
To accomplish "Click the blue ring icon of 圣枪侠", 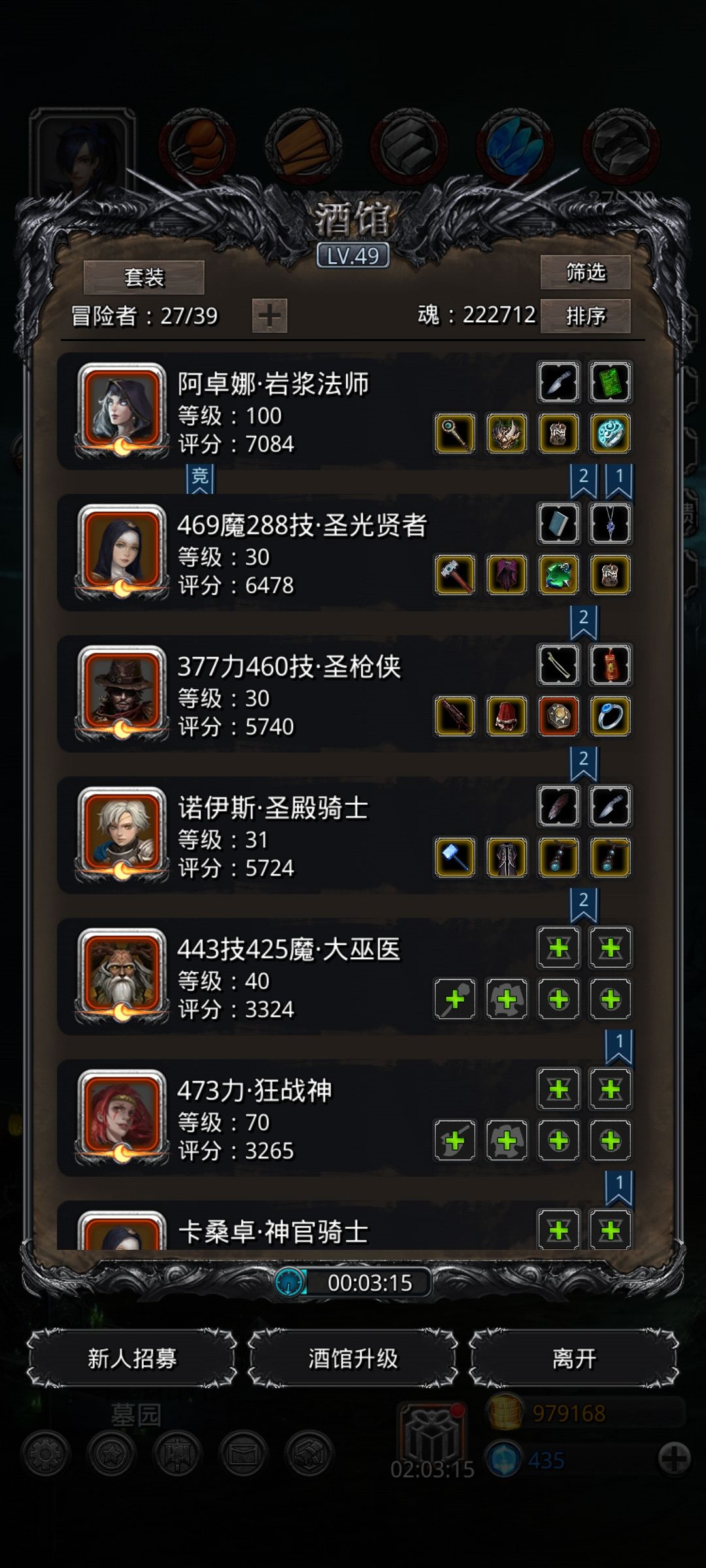I will pos(611,717).
